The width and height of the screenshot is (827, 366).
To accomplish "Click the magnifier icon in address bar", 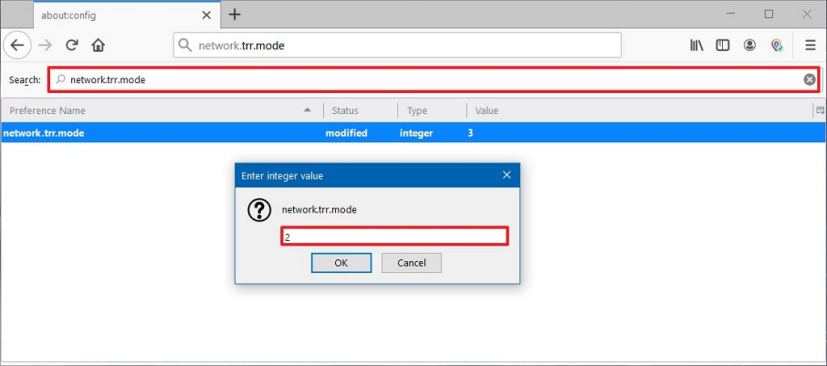I will [185, 45].
